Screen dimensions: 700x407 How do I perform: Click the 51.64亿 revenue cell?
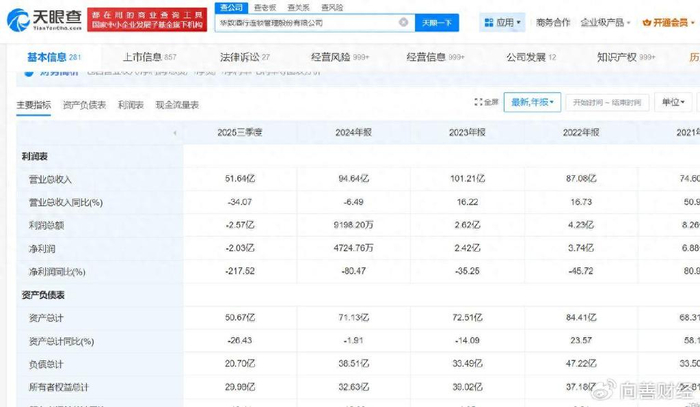(240, 179)
